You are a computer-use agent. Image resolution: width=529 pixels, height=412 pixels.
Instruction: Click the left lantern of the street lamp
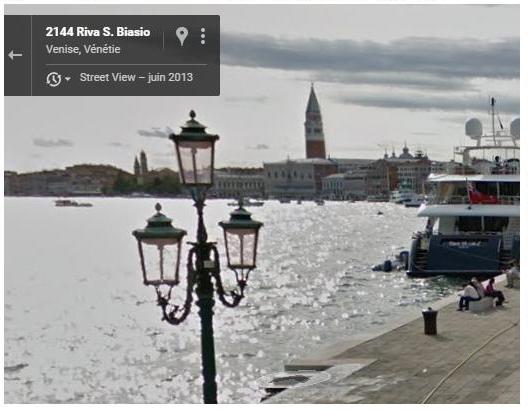(159, 246)
